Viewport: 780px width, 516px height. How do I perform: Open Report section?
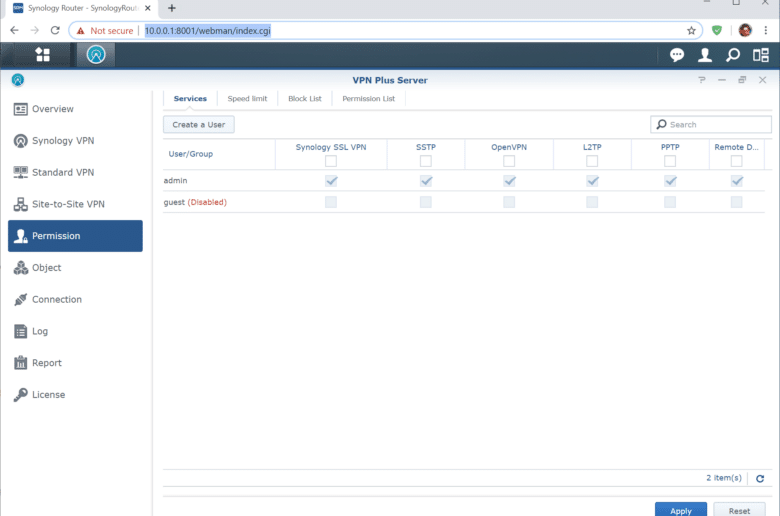click(x=76, y=363)
